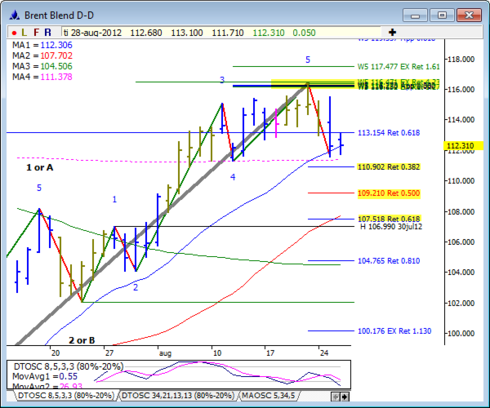Maximize the Brent Blend D-D window
This screenshot has height=408, width=490.
tap(442, 15)
